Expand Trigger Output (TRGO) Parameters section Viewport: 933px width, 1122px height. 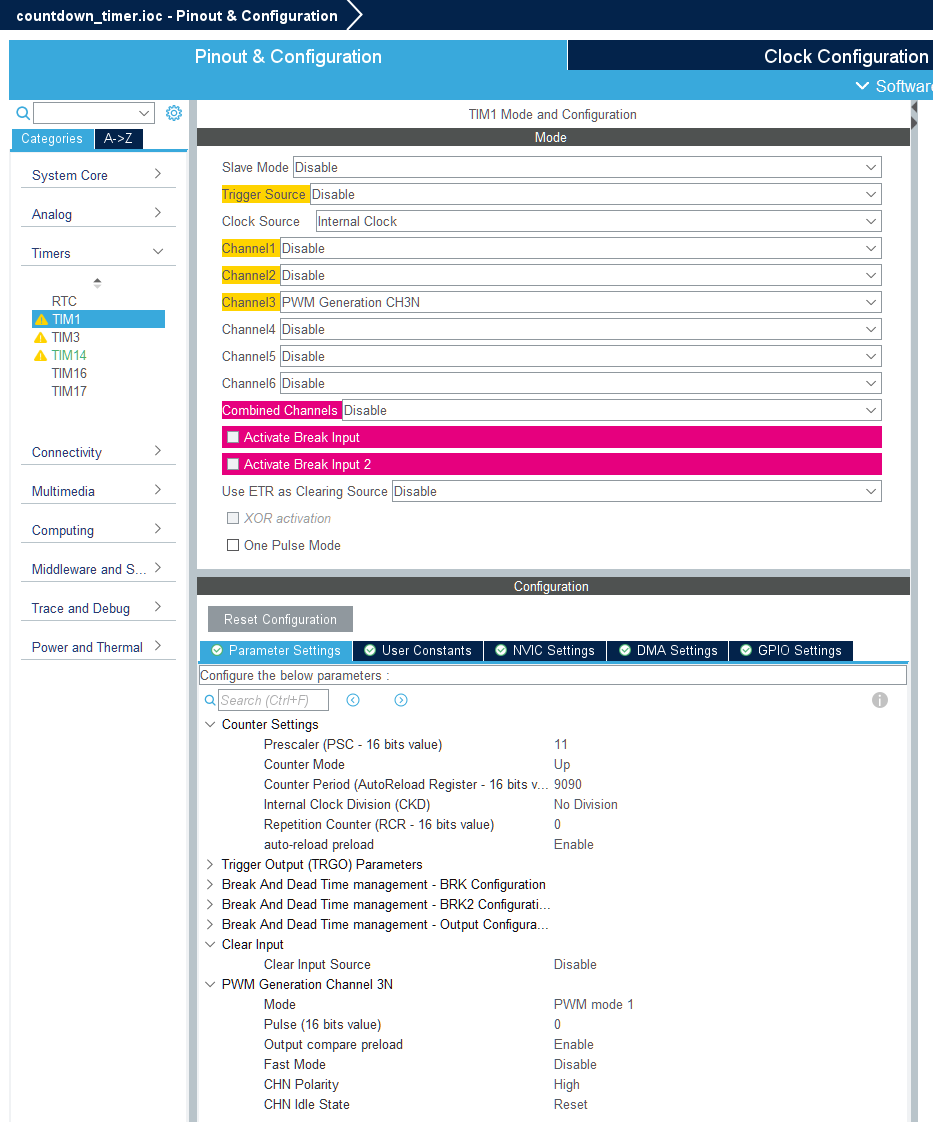(x=210, y=865)
